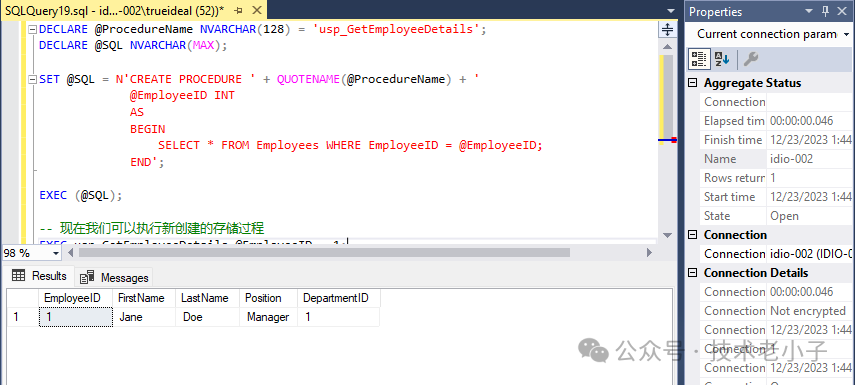Switch to the Messages tab
Viewport: 855px width, 385px height.
click(114, 278)
